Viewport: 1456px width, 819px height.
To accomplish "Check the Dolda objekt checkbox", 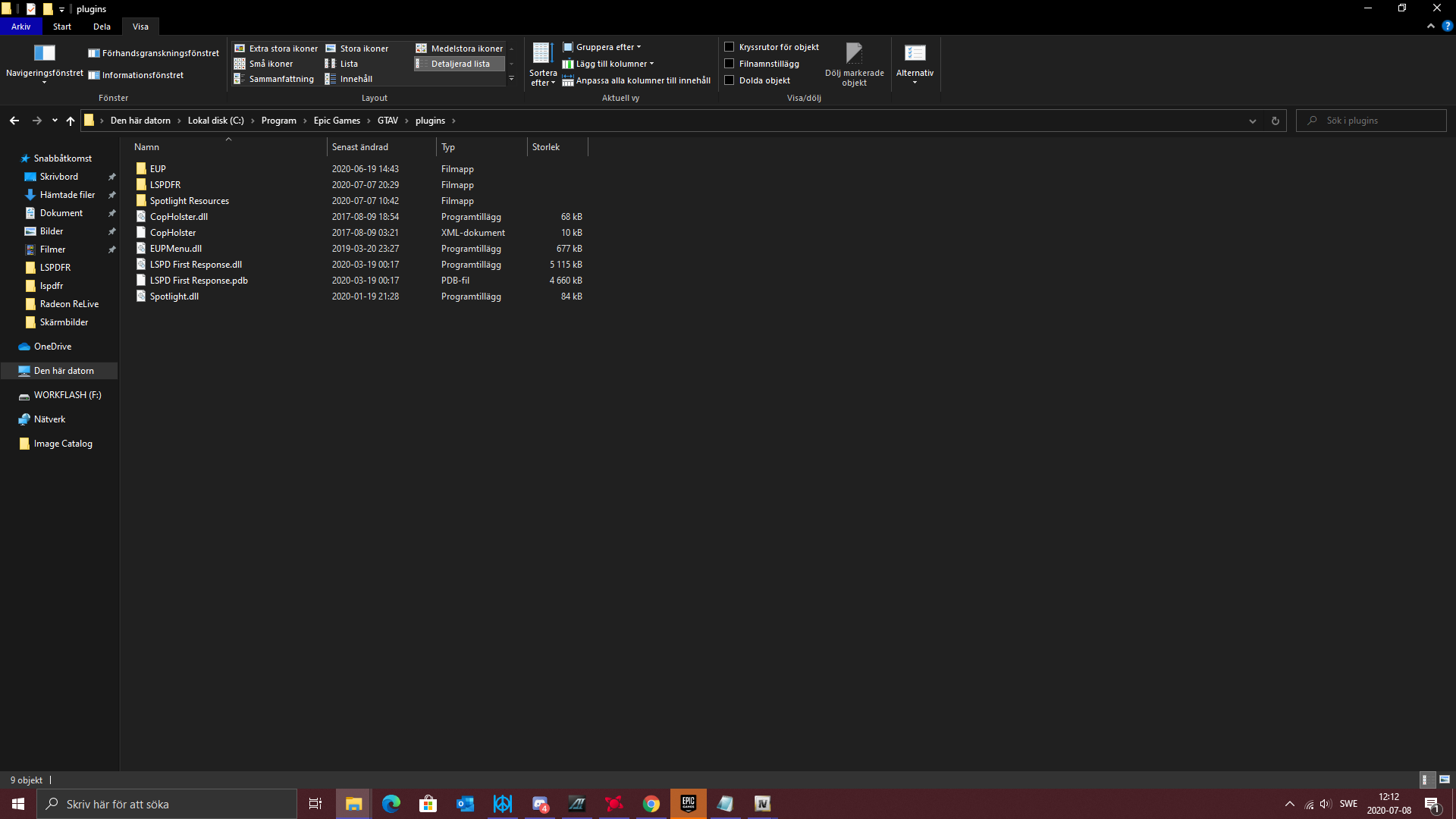I will click(730, 80).
